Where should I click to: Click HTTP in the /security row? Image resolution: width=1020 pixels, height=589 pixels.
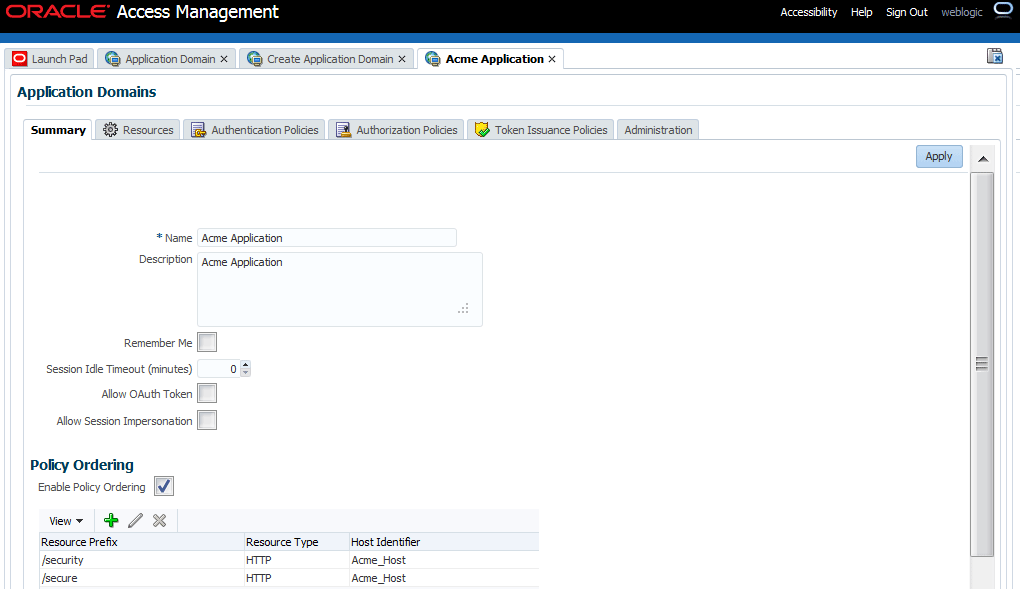(x=258, y=560)
